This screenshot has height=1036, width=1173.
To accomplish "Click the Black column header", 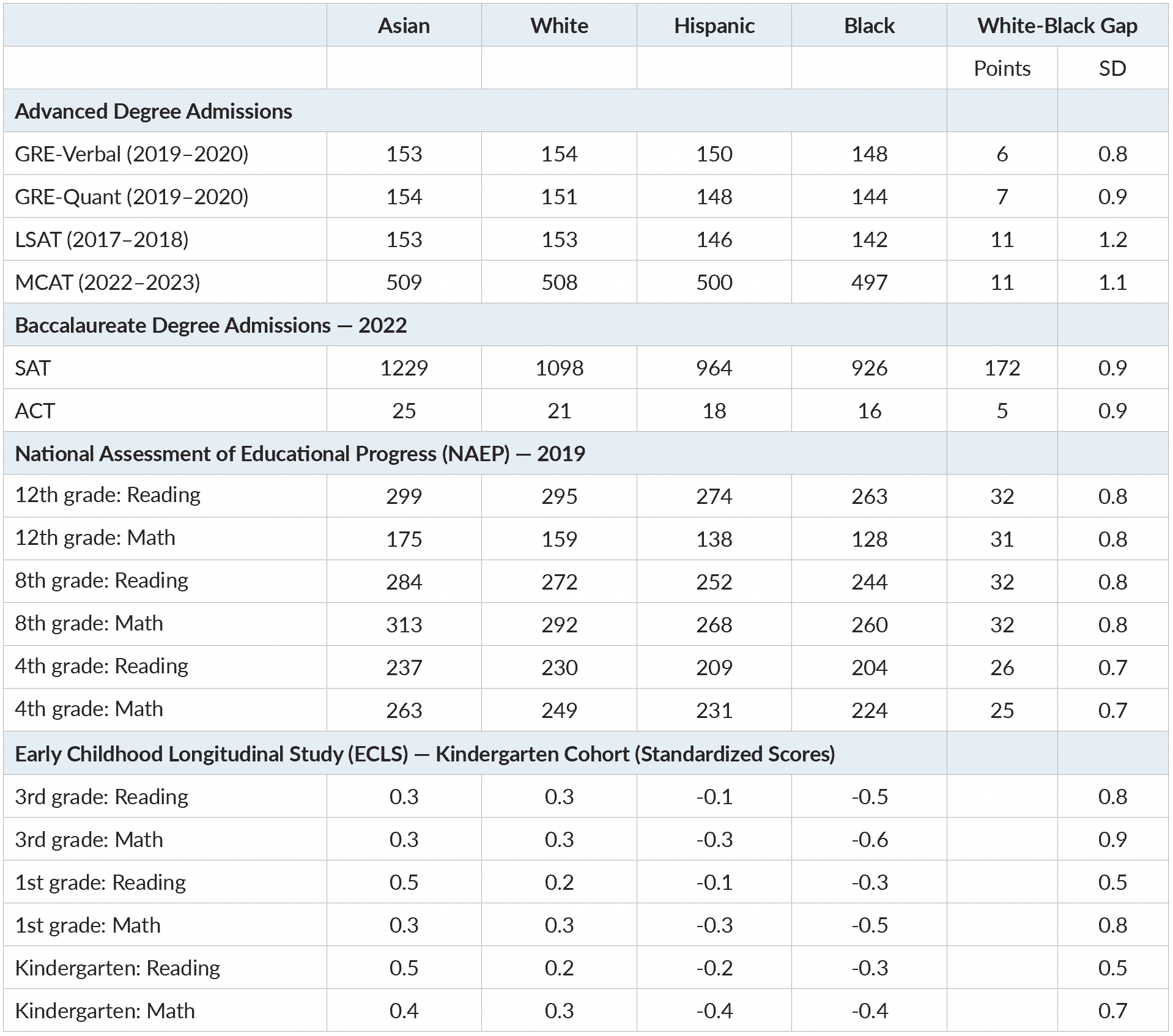I will 869,26.
